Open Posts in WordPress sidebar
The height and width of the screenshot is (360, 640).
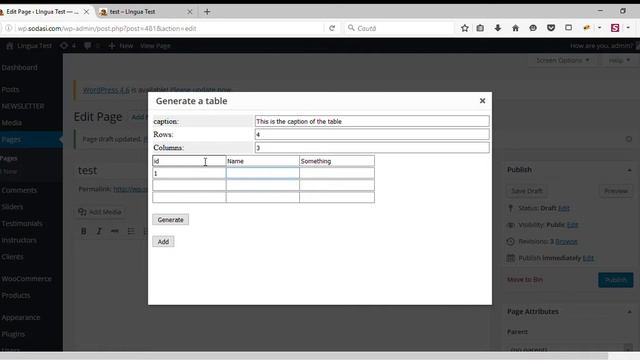(x=10, y=89)
